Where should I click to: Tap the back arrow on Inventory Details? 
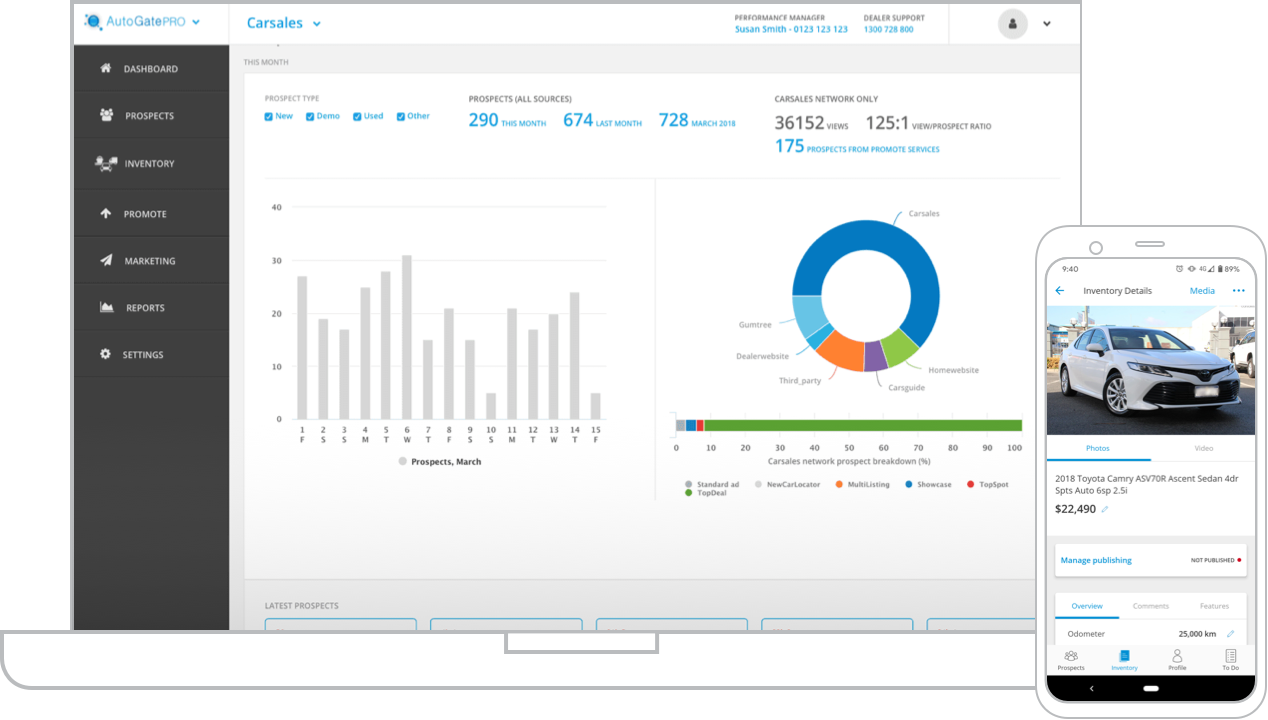coord(1060,291)
